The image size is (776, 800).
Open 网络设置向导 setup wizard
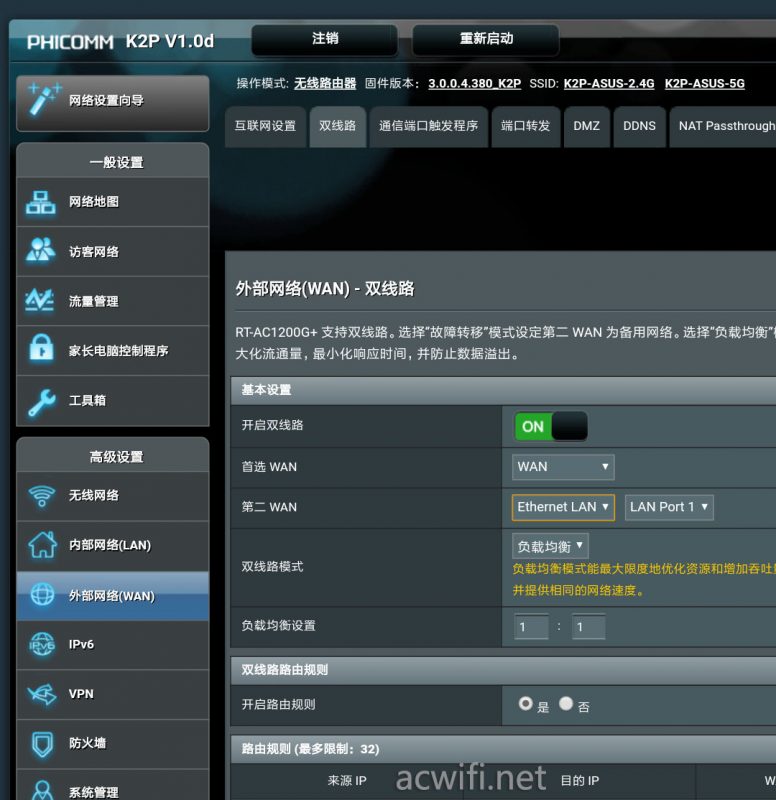click(113, 103)
